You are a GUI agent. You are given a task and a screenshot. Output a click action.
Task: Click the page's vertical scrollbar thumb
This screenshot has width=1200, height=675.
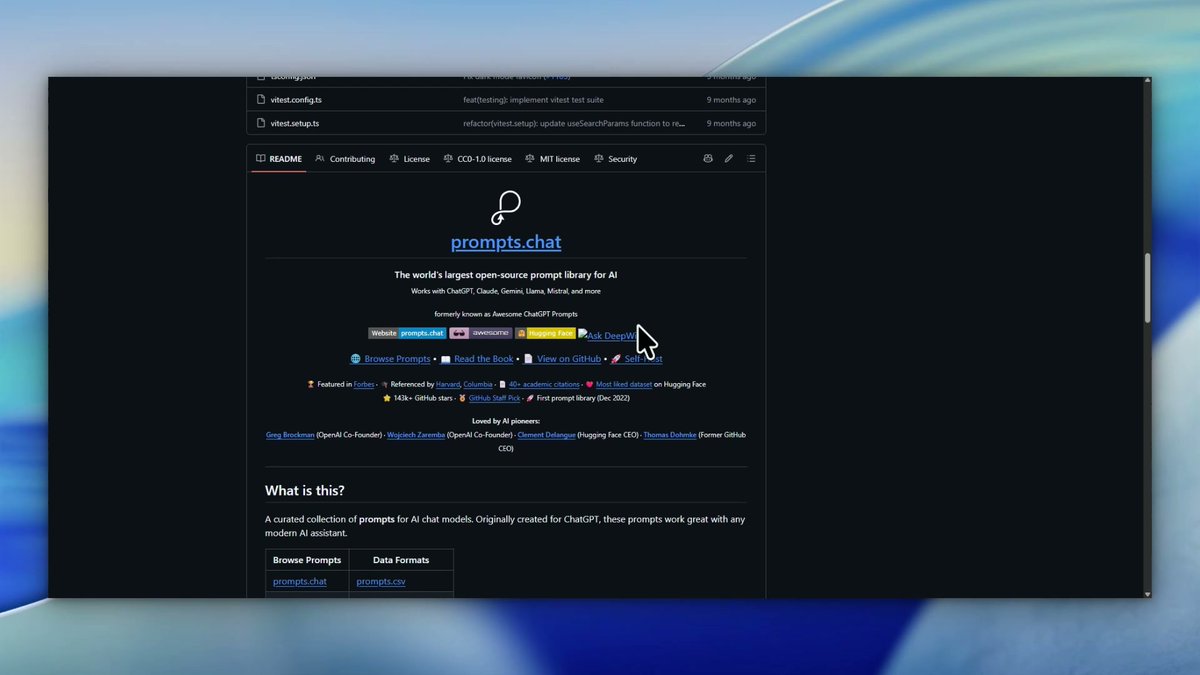(x=1146, y=288)
